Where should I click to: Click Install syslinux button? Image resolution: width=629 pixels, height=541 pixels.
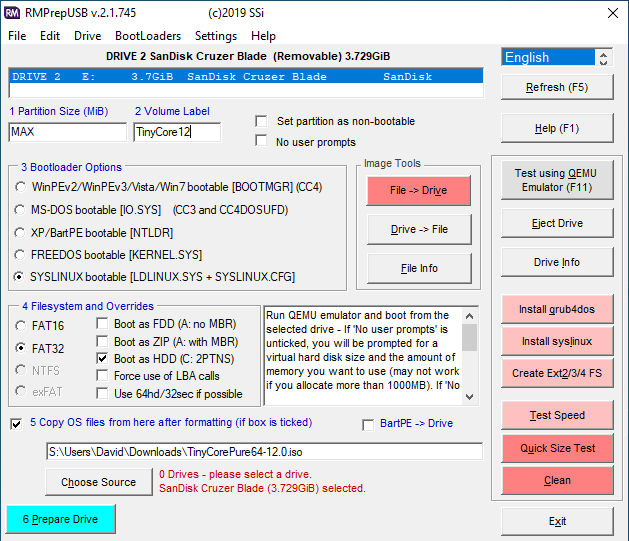557,341
